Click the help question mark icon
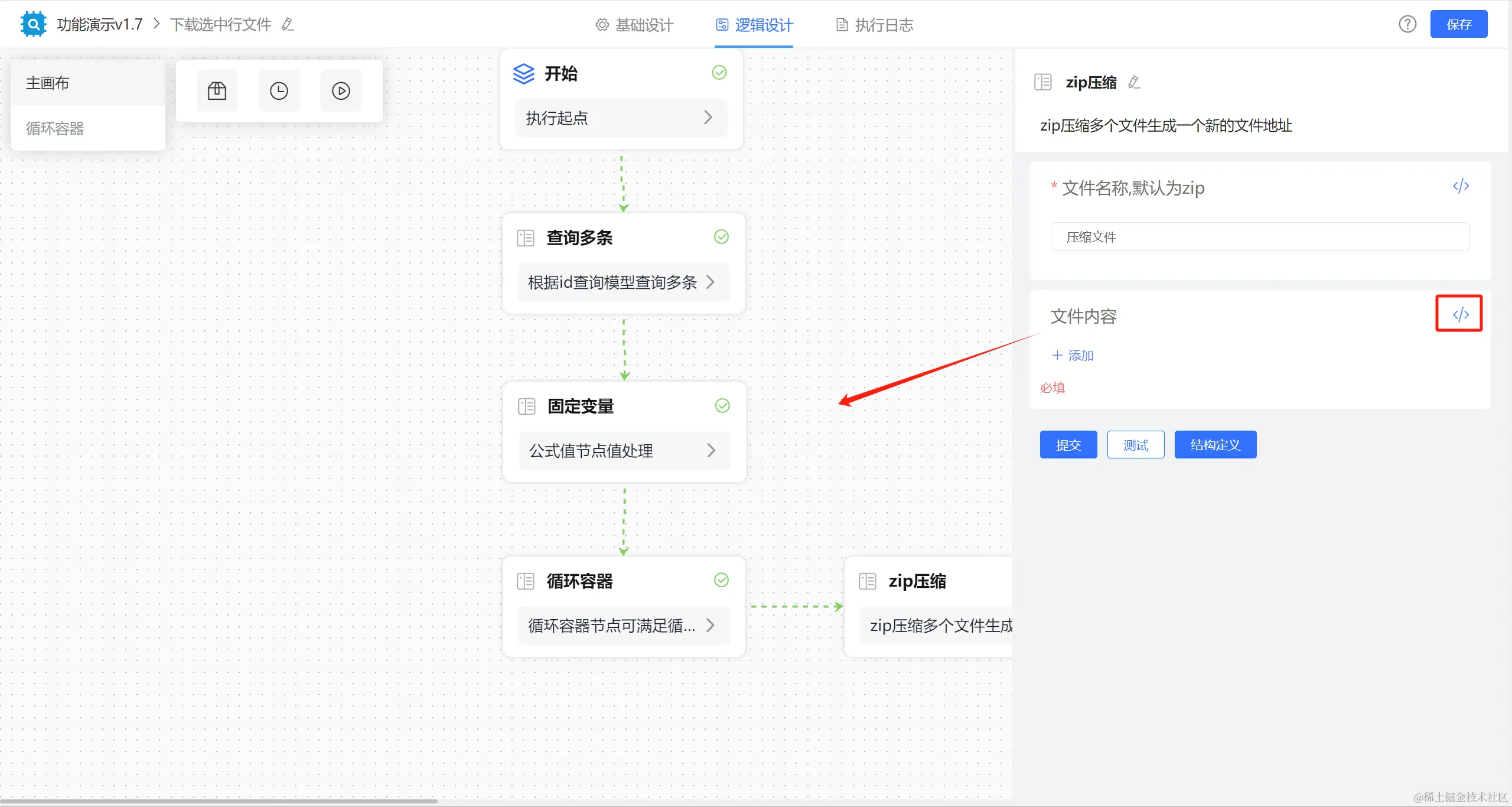The height and width of the screenshot is (807, 1512). pyautogui.click(x=1407, y=24)
